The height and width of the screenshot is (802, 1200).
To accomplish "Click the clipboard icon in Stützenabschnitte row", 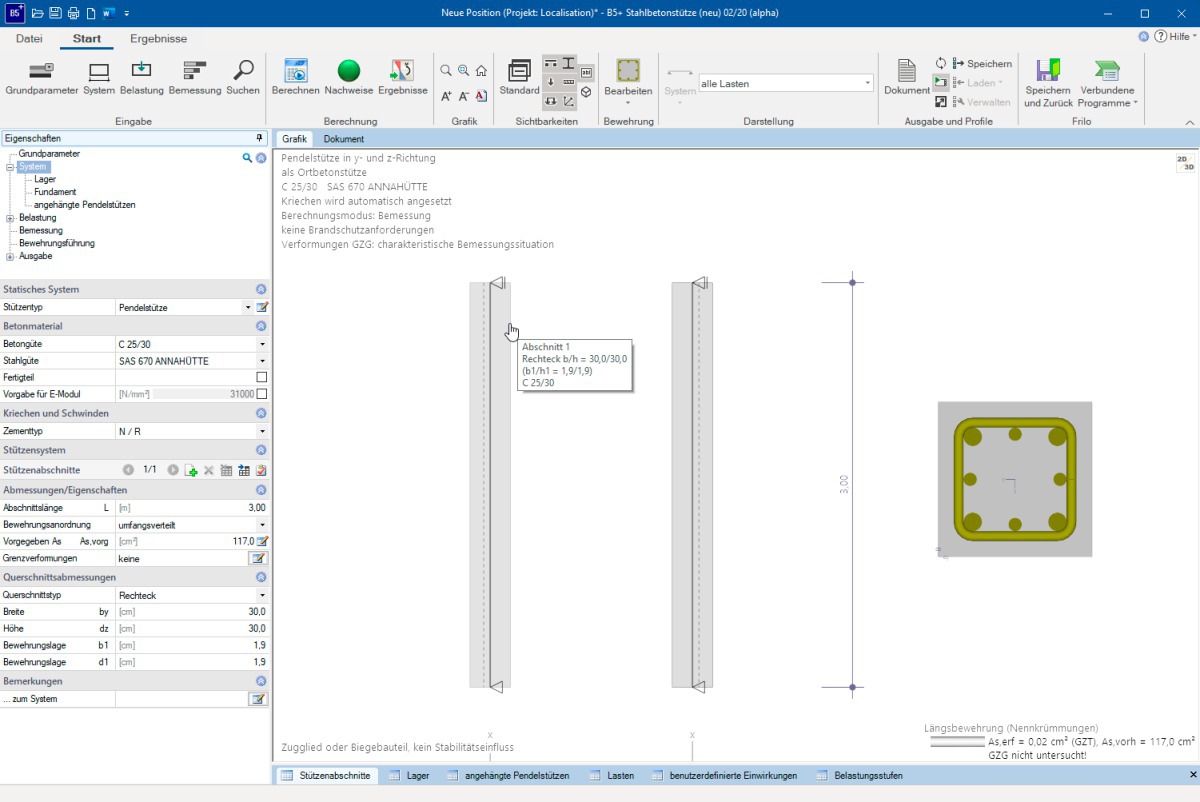I will (261, 470).
